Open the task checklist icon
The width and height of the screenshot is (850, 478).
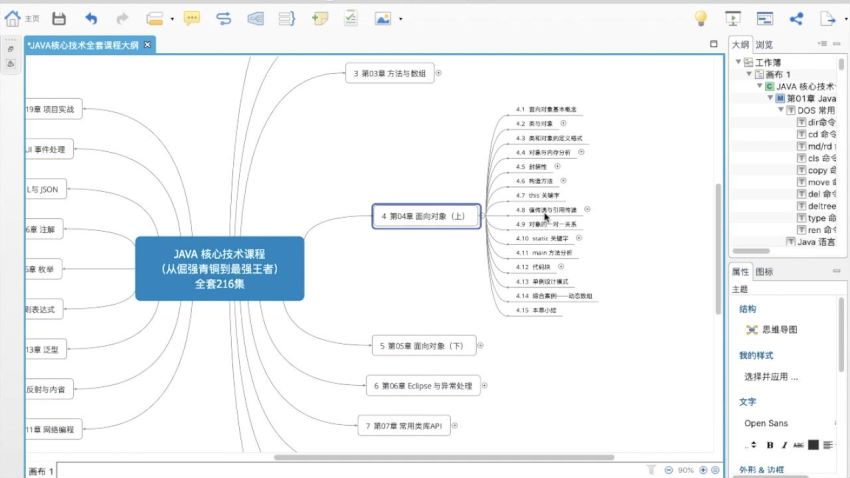(x=351, y=18)
